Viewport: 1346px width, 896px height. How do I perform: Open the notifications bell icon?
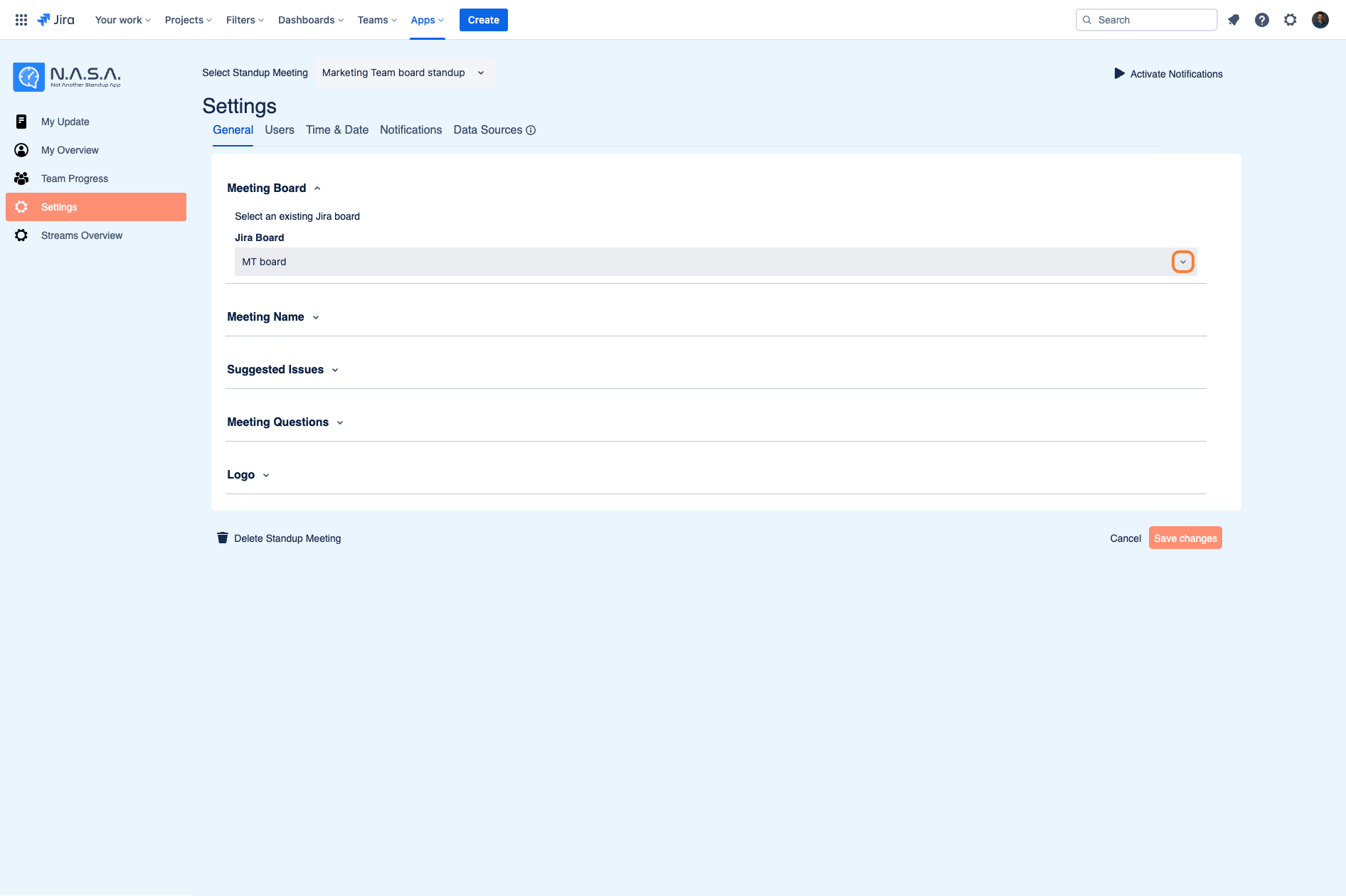(1234, 20)
